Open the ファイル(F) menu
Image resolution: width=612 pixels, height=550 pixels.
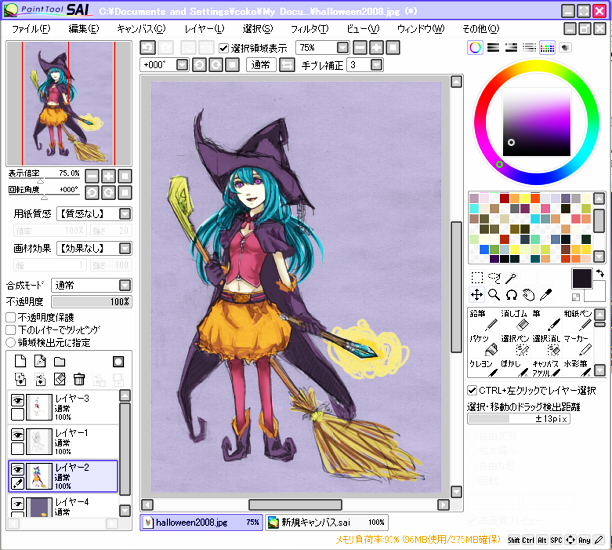tap(31, 28)
